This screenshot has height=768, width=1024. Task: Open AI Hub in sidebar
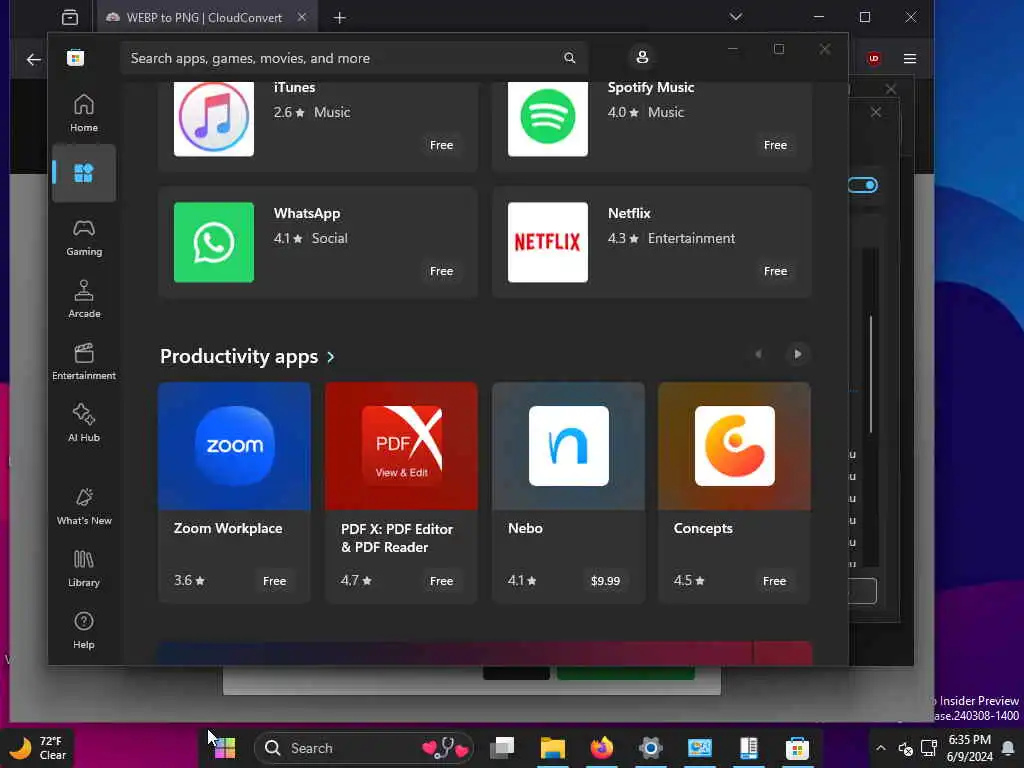pyautogui.click(x=84, y=423)
